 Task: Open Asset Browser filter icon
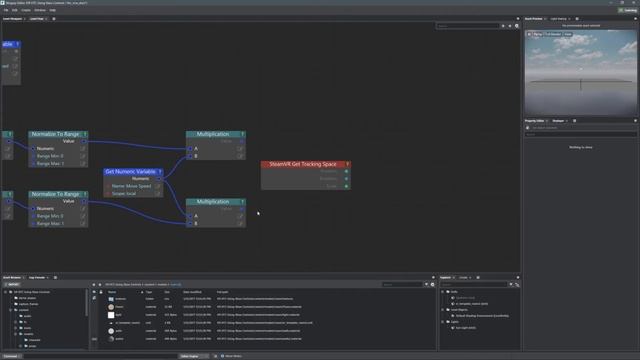(427, 284)
